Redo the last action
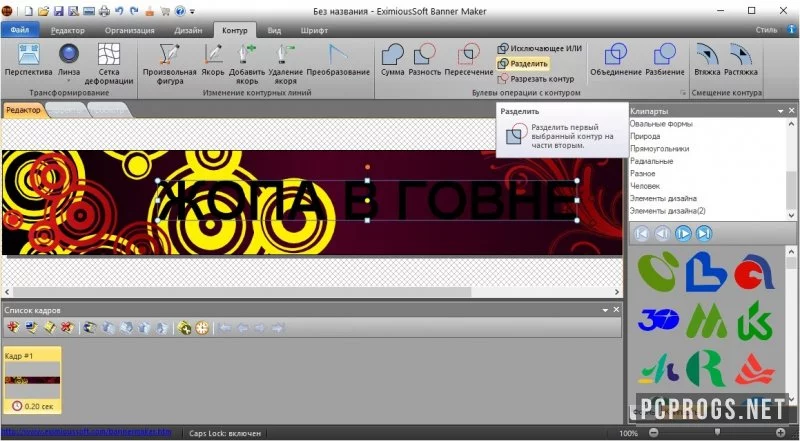Screen dimensions: 800x441 pos(134,11)
